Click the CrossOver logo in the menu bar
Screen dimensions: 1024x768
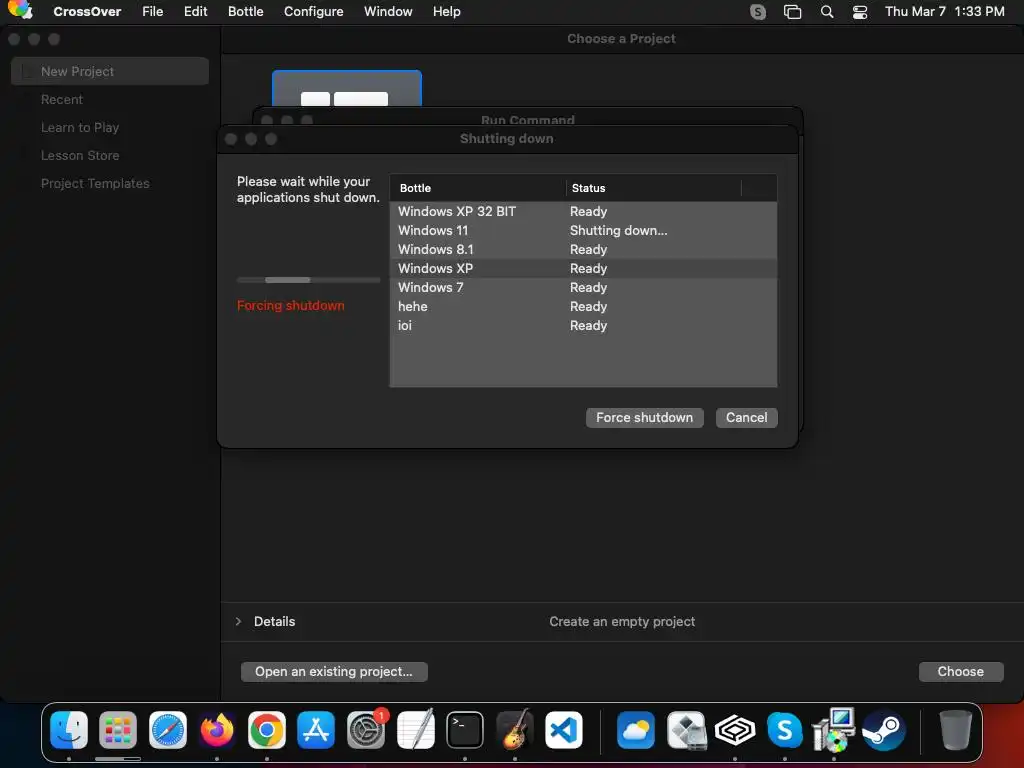pyautogui.click(x=20, y=10)
